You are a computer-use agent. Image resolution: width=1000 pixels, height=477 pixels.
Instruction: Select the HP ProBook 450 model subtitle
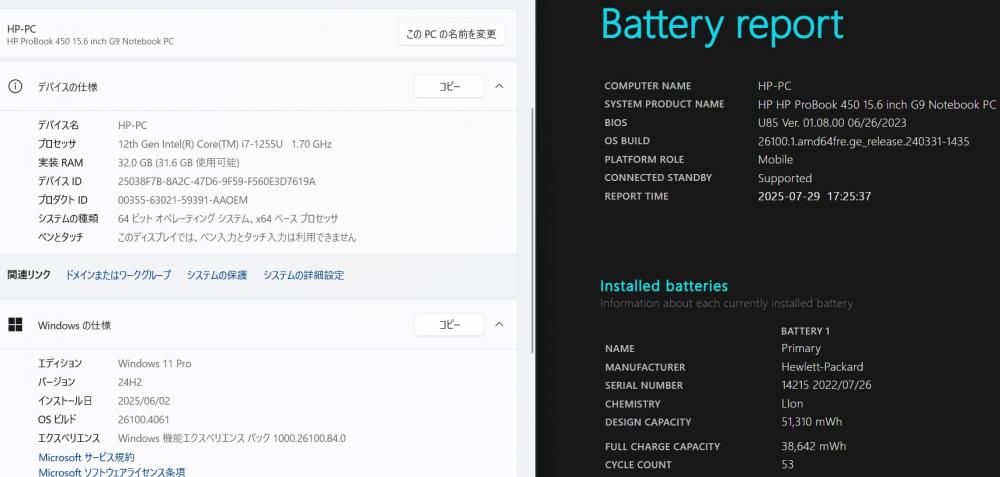90,41
